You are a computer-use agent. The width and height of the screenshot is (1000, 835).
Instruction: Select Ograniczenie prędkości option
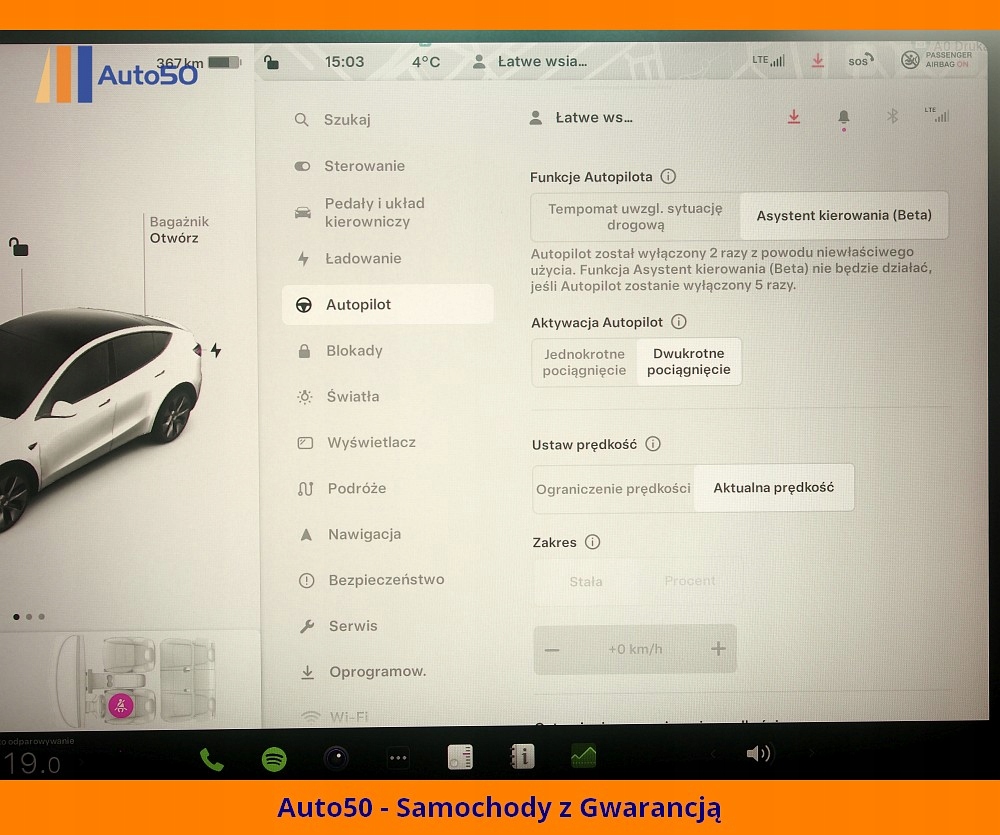pyautogui.click(x=613, y=489)
